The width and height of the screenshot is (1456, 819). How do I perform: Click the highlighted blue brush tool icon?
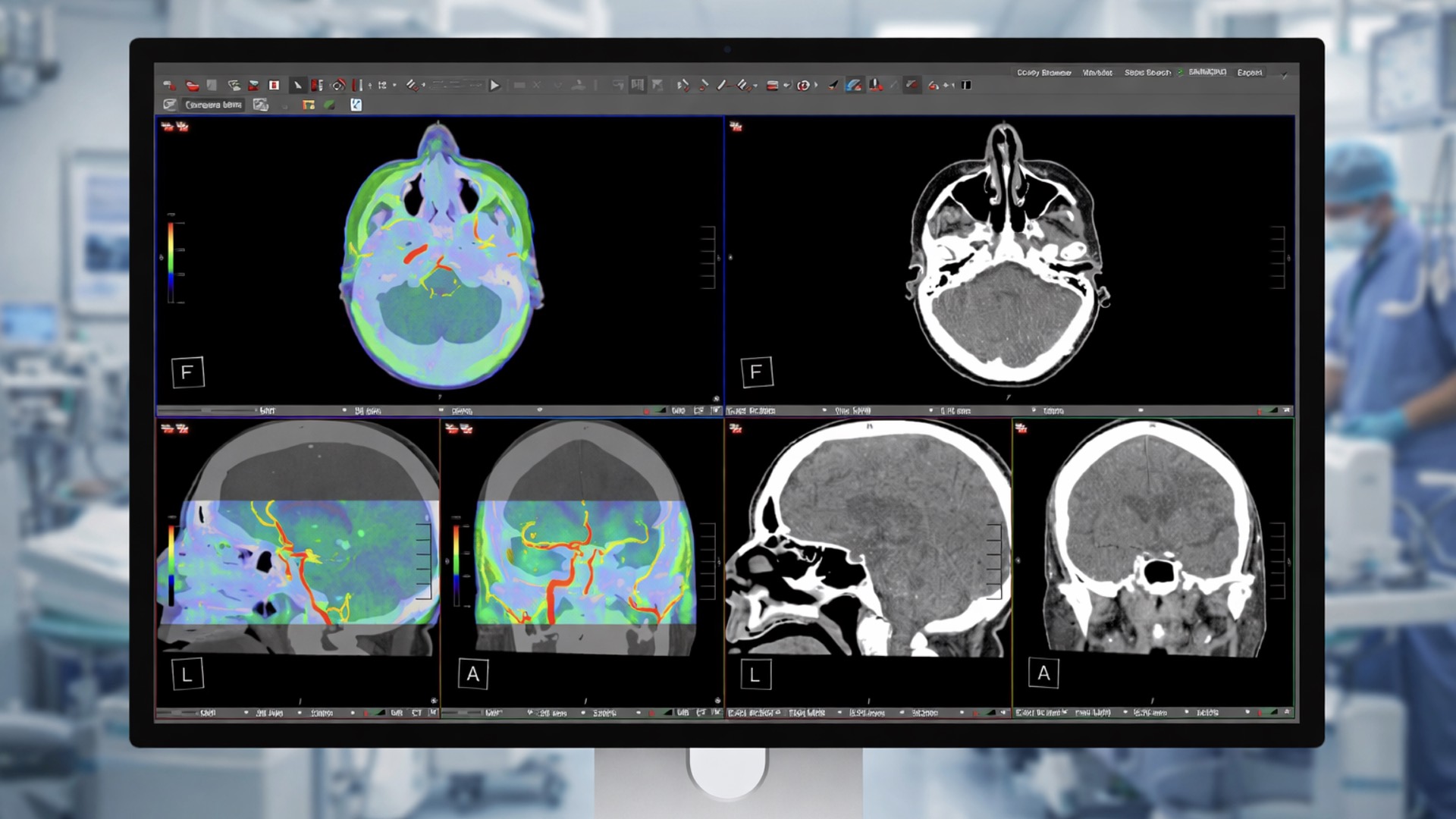coord(854,86)
